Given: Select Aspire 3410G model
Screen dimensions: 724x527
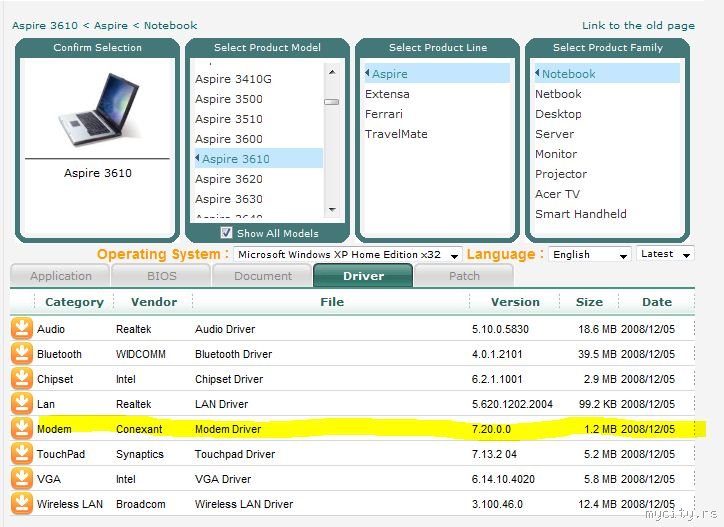Looking at the screenshot, I should (x=233, y=79).
